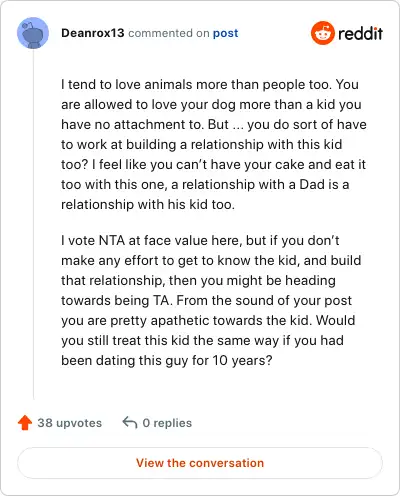Click the '0 replies' label
Screen dimensions: 400x496
167,423
